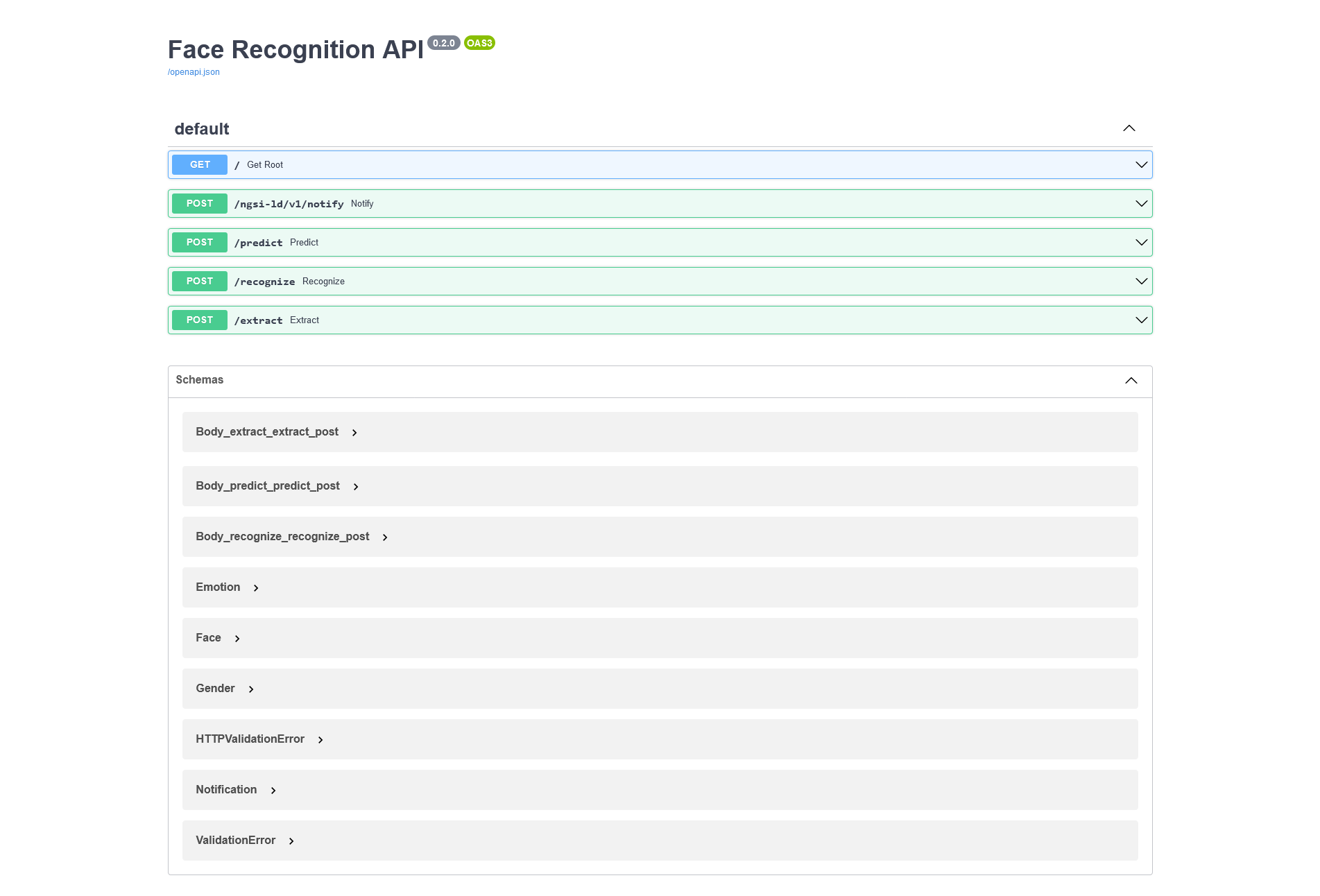Expand the /predict endpoint arrow

tap(1141, 243)
